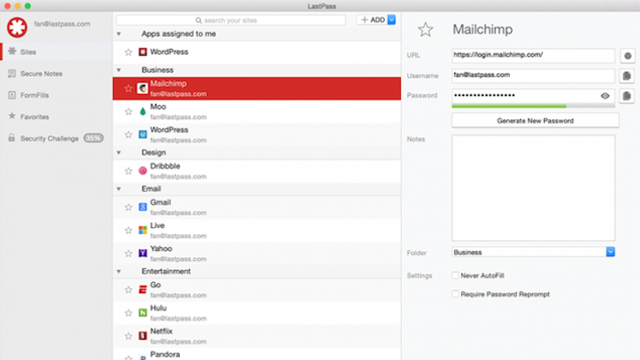
Task: Open Secure Notes in the sidebar
Action: pos(41,73)
